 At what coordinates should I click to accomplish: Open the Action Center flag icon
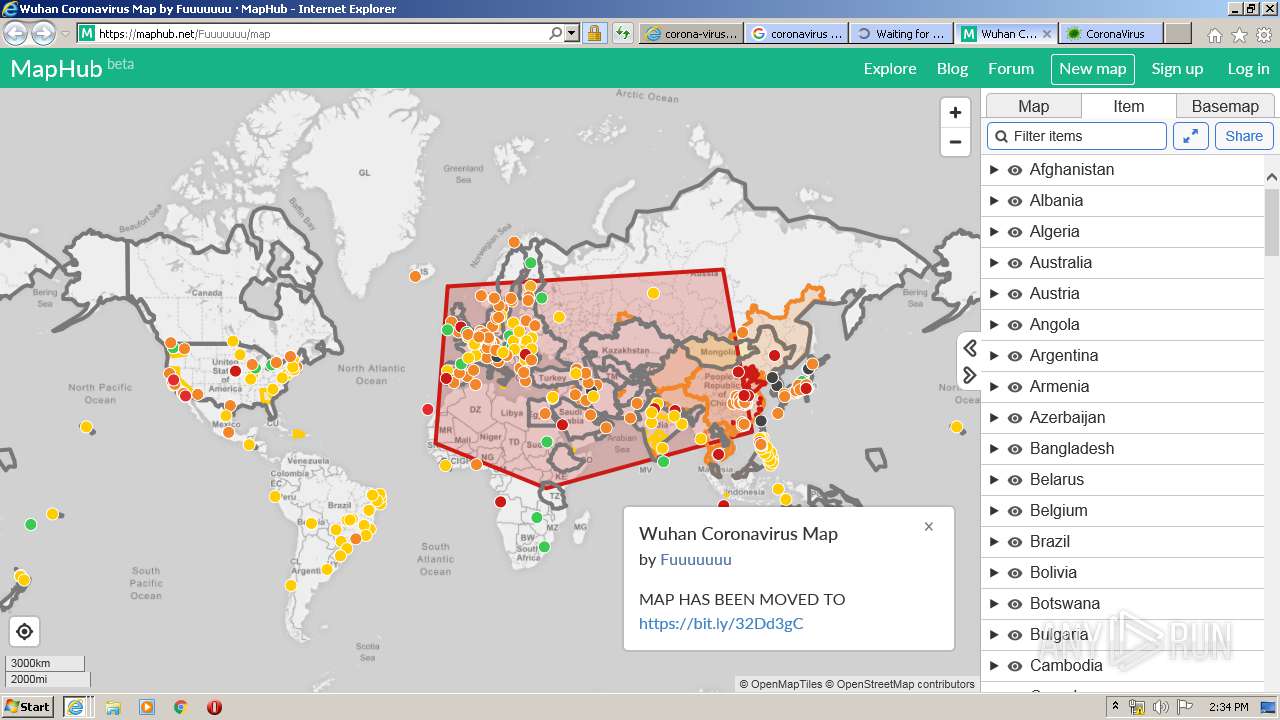pyautogui.click(x=1185, y=707)
